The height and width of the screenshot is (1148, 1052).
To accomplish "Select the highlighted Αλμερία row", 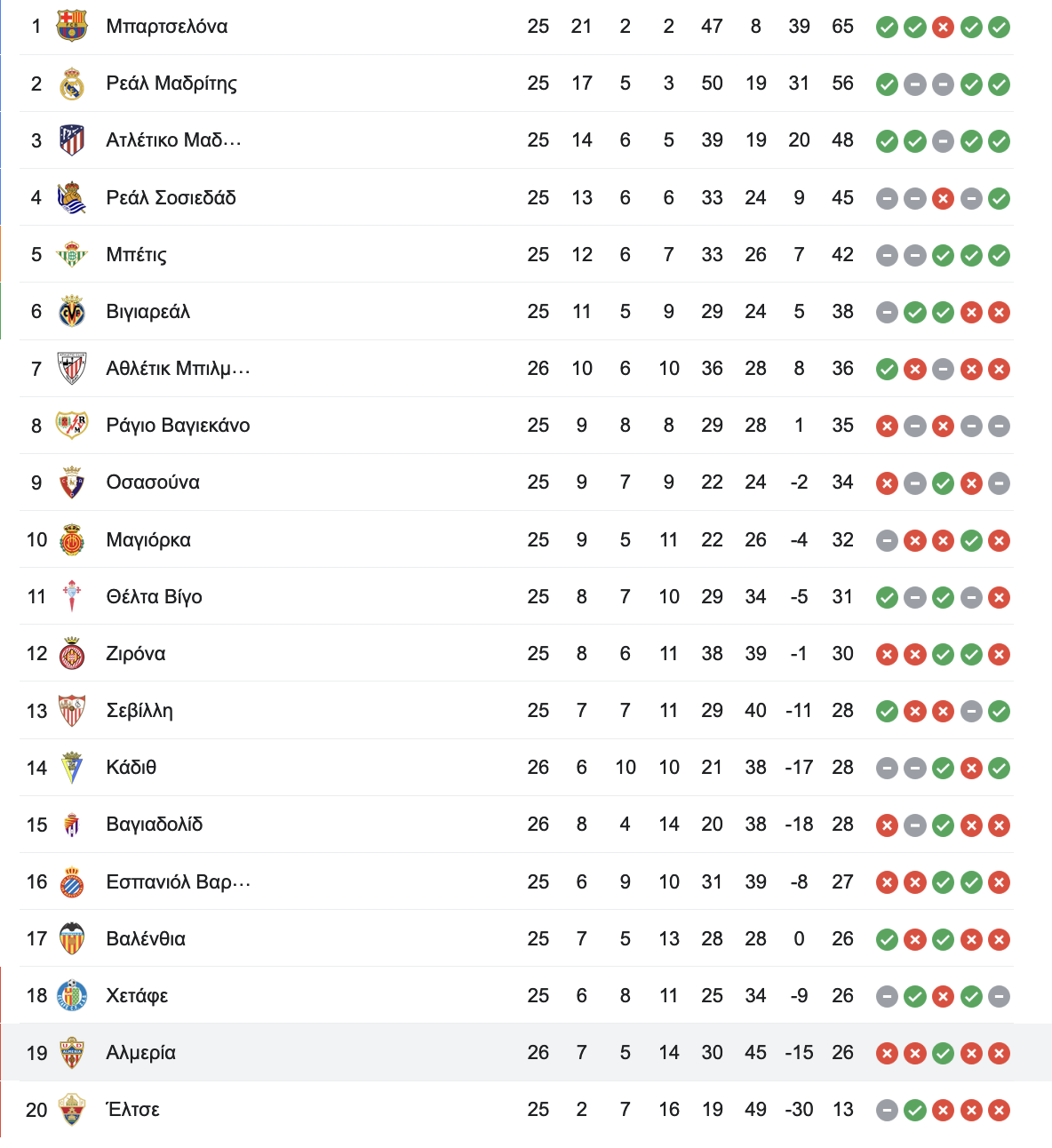I will [526, 1052].
